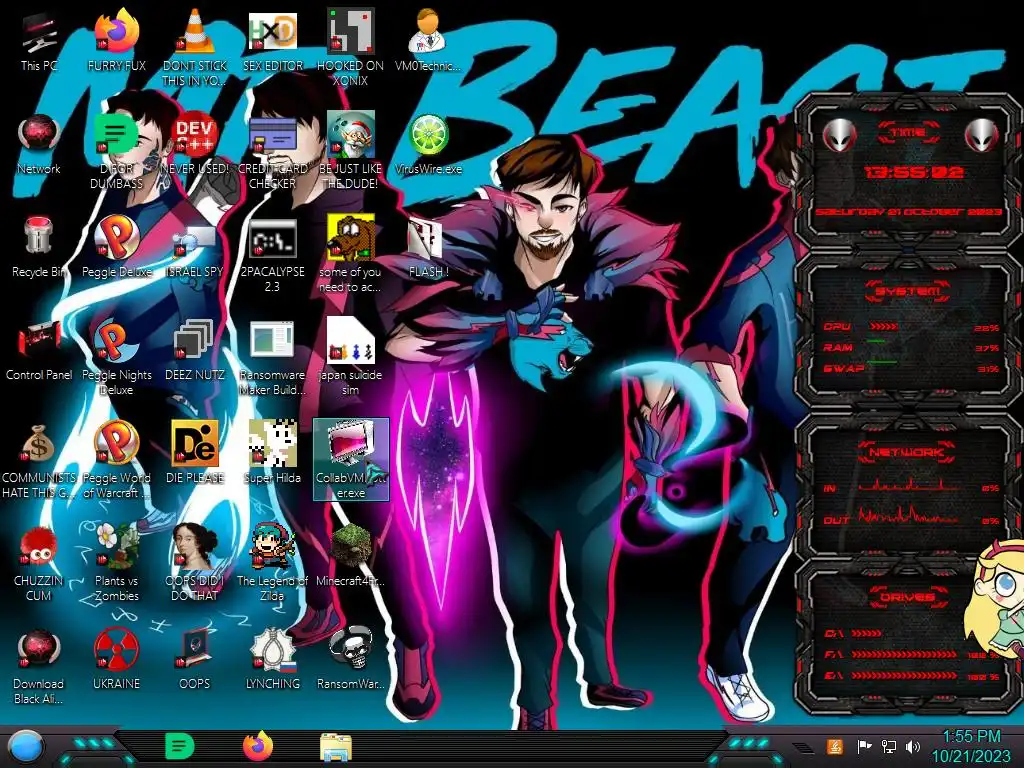Open the Download Black Ali... shortcut
The image size is (1024, 768).
tap(39, 666)
